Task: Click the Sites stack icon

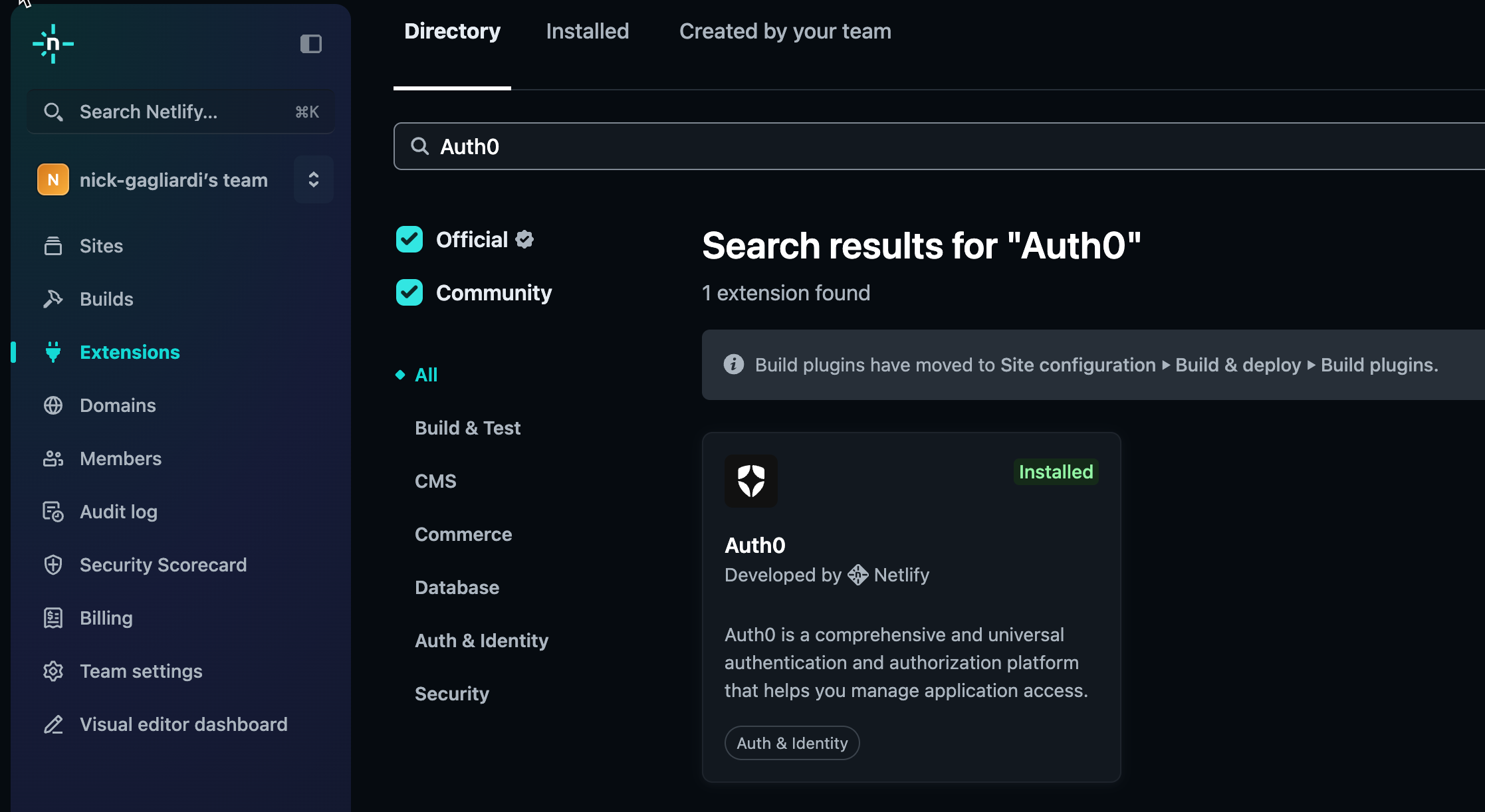Action: 53,246
